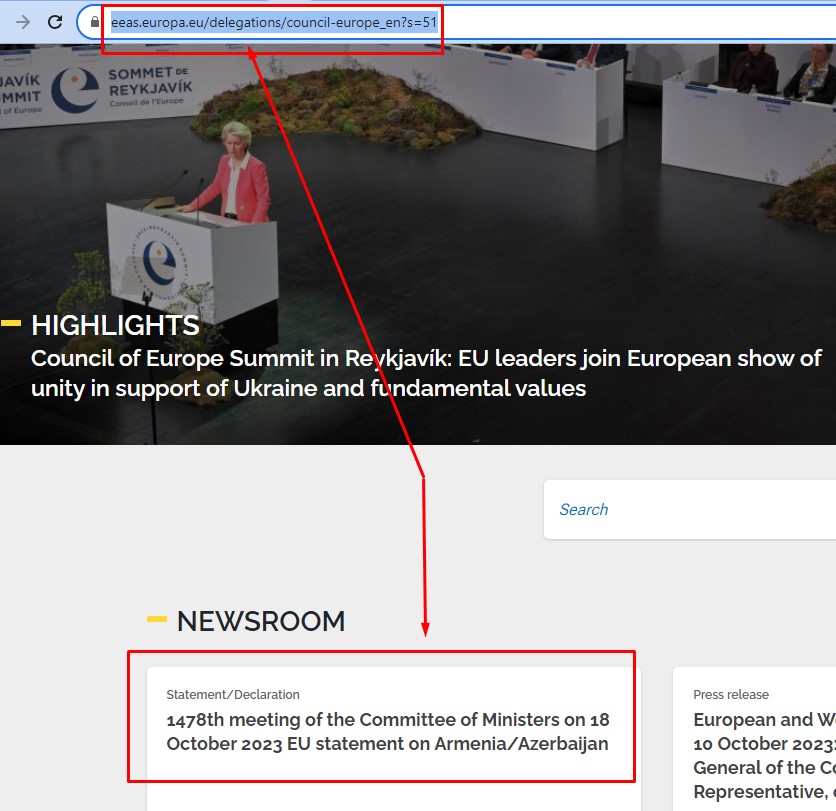Viewport: 836px width, 811px height.
Task: Click the padlock site info icon
Action: click(95, 22)
